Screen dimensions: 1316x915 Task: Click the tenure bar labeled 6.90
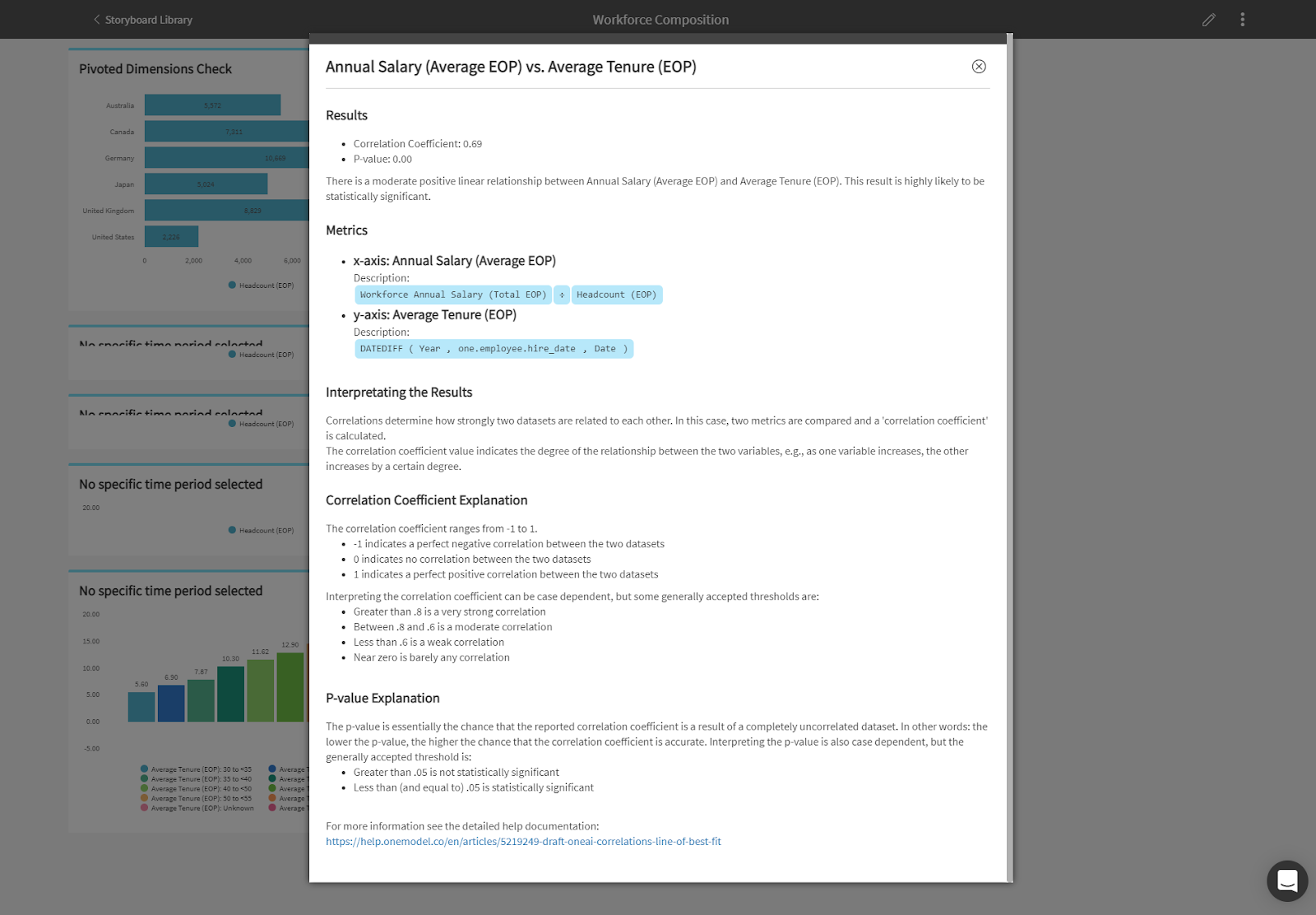[x=171, y=704]
